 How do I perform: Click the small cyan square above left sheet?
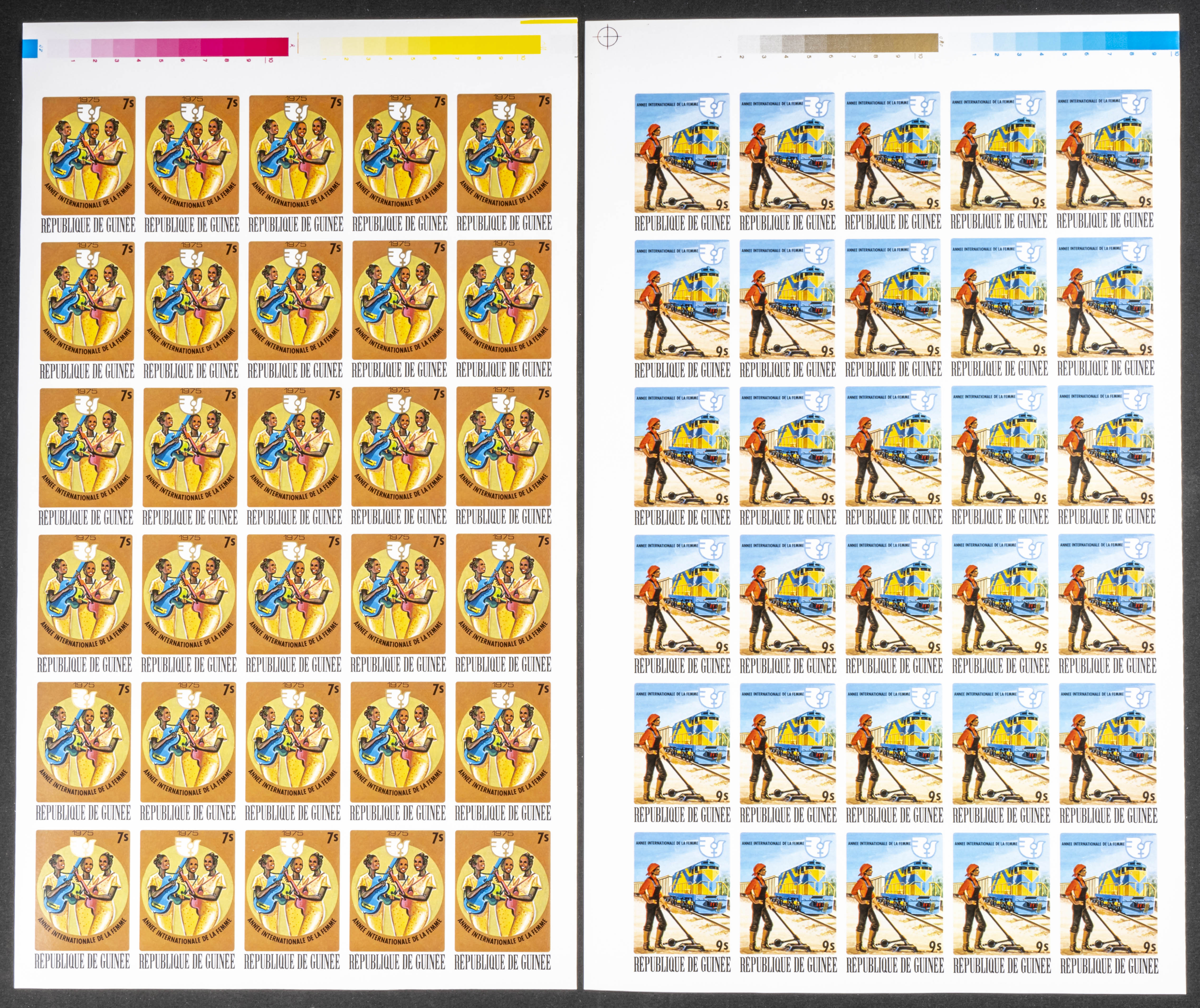[31, 49]
